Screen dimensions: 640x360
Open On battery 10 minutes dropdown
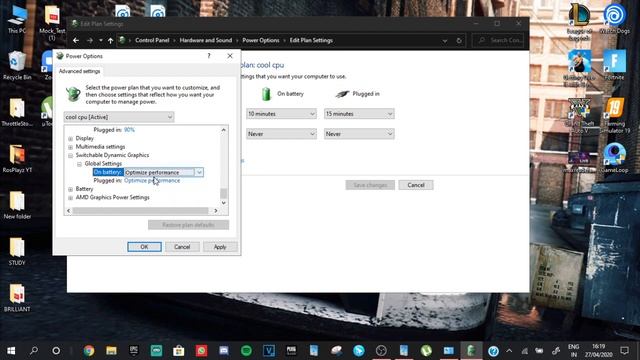coord(281,114)
